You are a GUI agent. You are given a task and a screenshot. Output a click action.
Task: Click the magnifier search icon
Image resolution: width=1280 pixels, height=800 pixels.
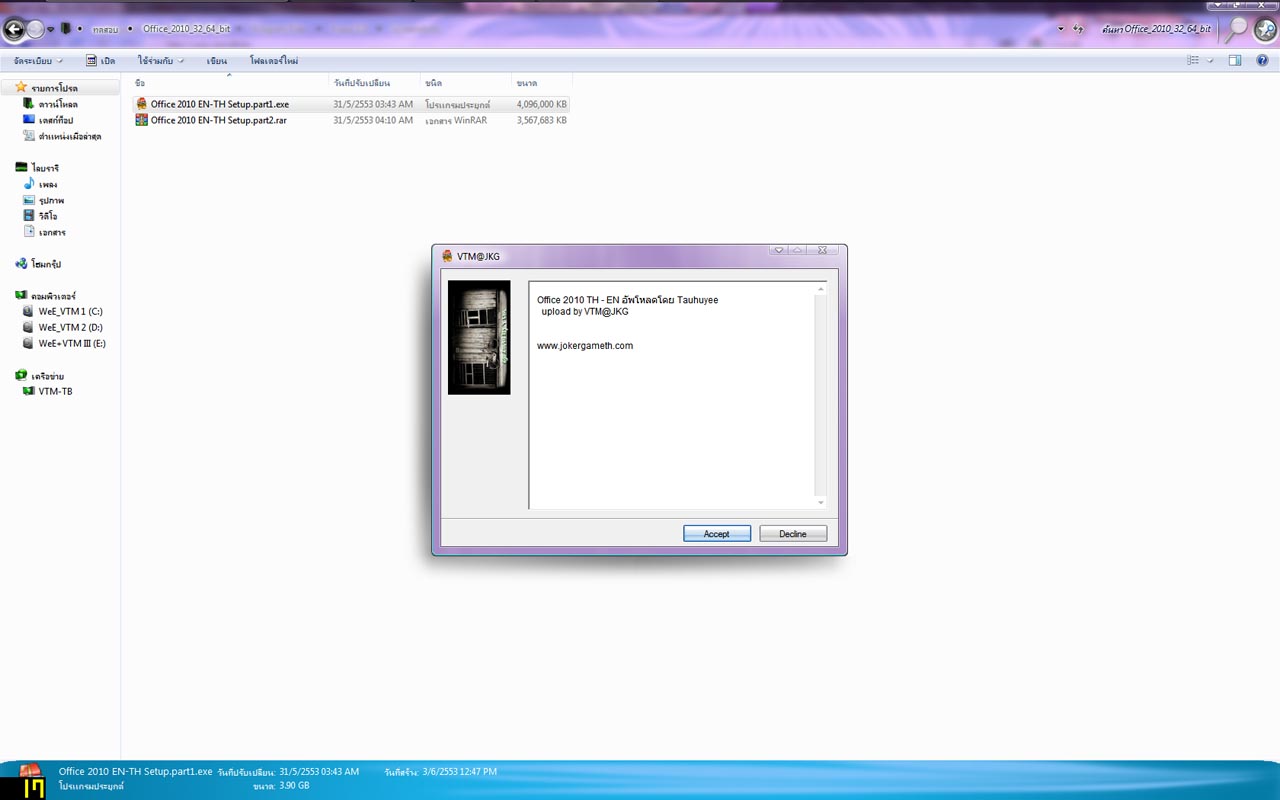[x=1237, y=29]
